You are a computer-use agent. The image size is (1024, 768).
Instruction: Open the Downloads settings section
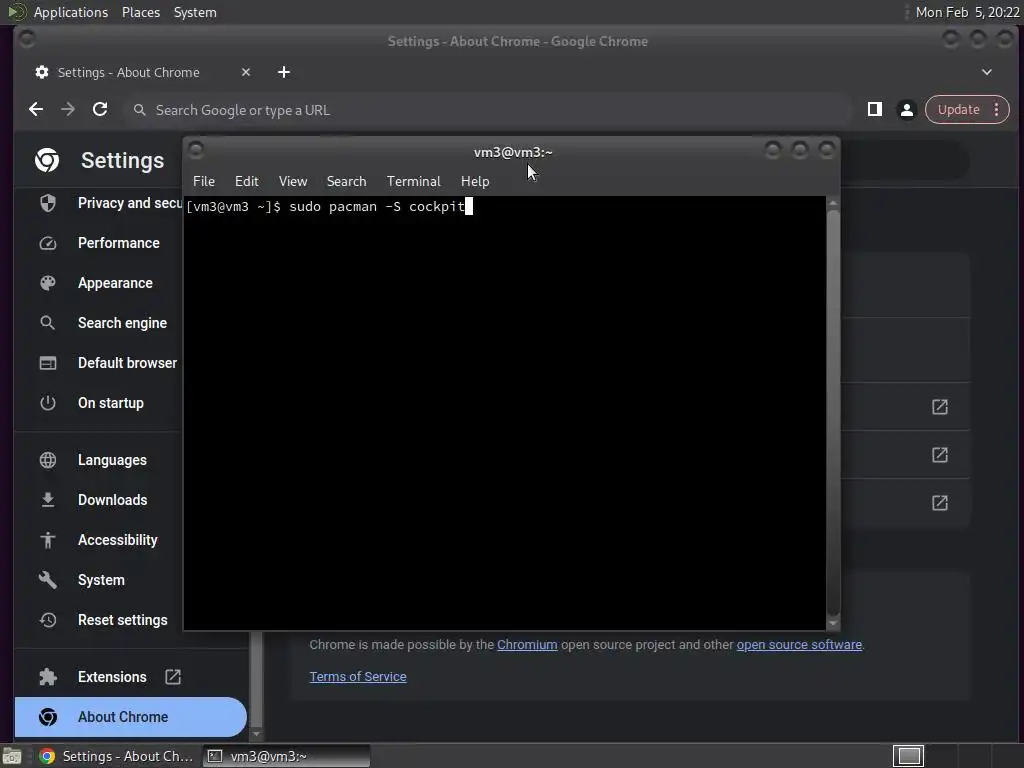(x=112, y=500)
